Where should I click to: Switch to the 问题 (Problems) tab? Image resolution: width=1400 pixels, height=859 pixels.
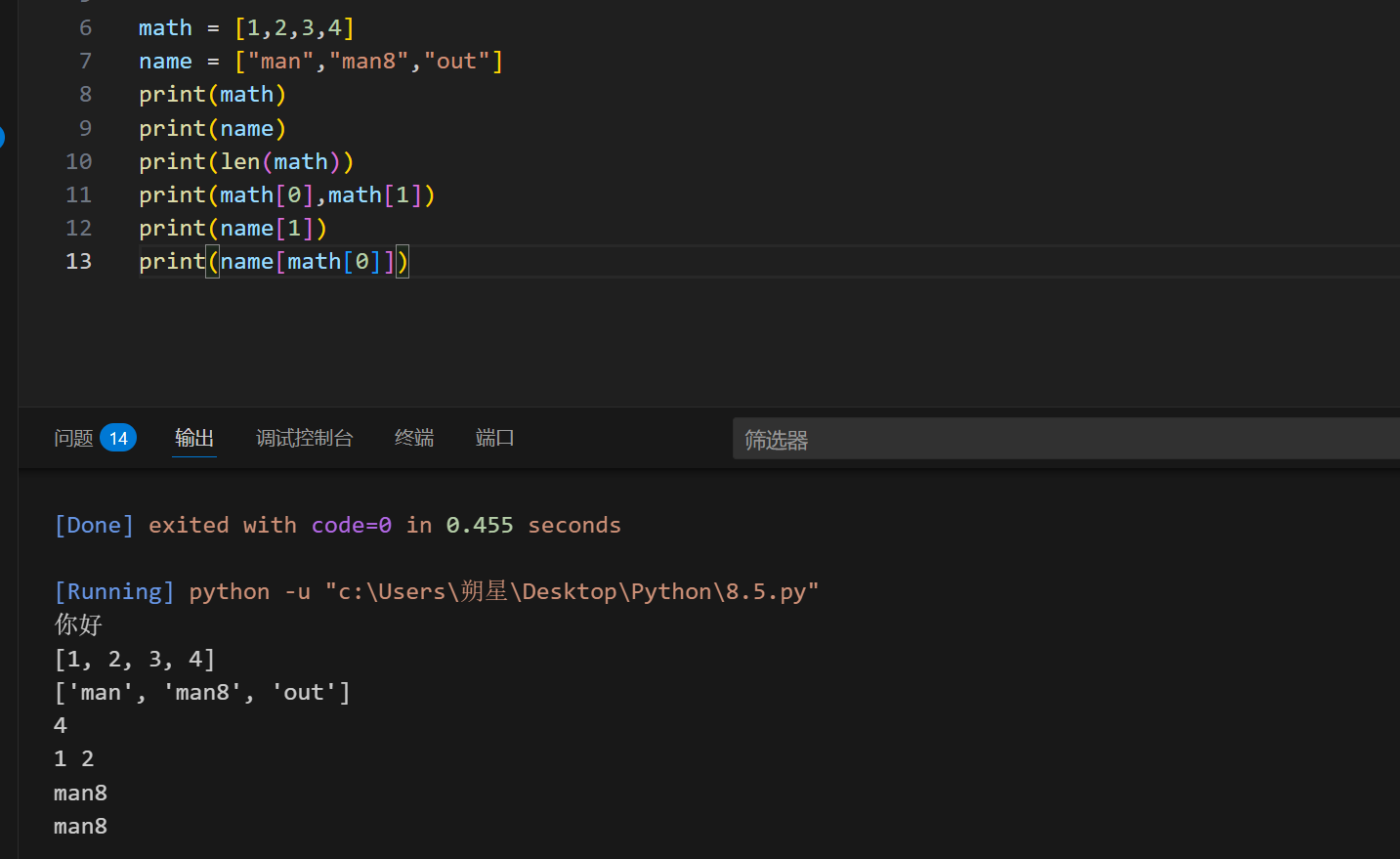[73, 438]
